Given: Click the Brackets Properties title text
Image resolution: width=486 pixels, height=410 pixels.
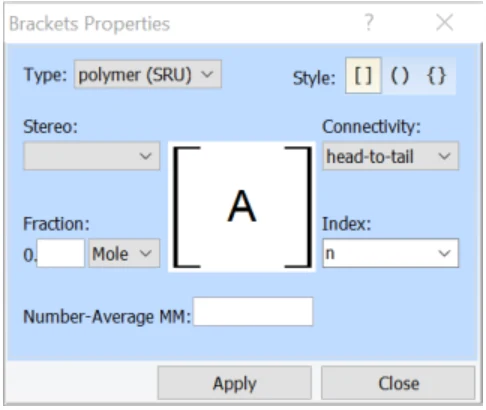Looking at the screenshot, I should [89, 24].
